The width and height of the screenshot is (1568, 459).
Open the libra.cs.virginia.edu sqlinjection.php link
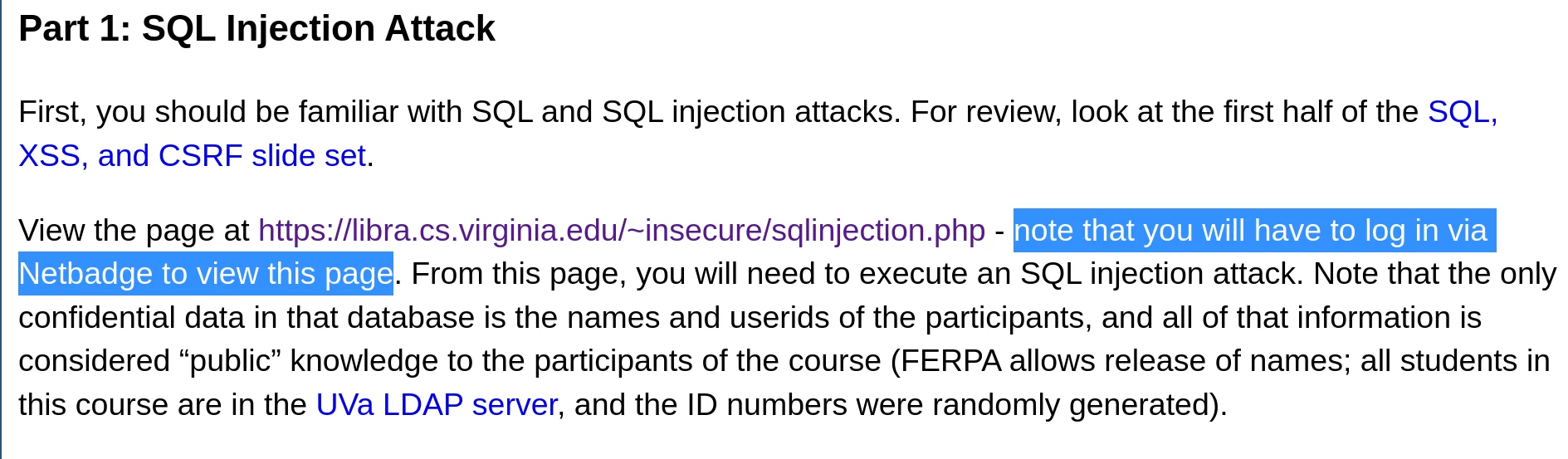pos(622,231)
